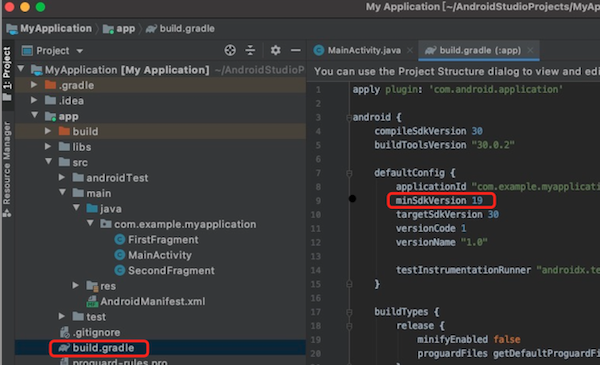Open Project panel settings gear

tap(276, 50)
